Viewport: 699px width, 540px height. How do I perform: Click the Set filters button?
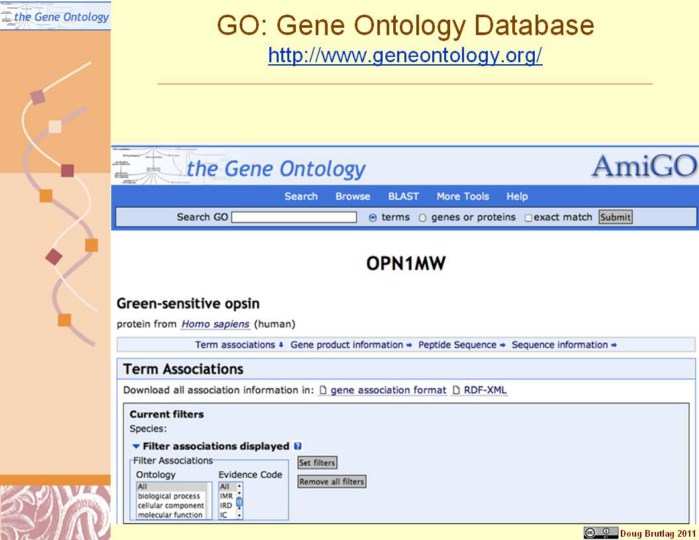point(317,462)
